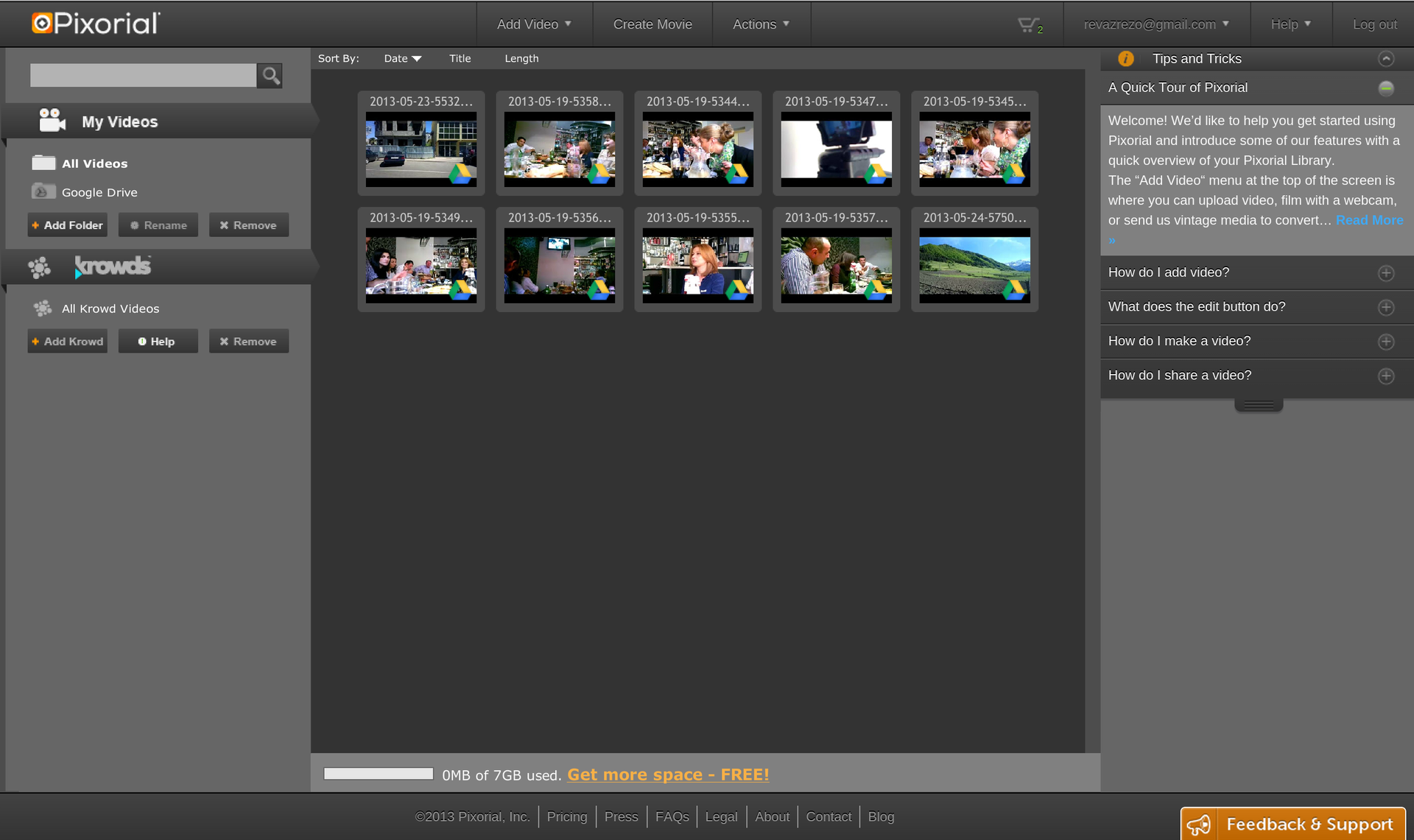Click the All Krowd Videos icon
Viewport: 1414px width, 840px height.
[42, 308]
